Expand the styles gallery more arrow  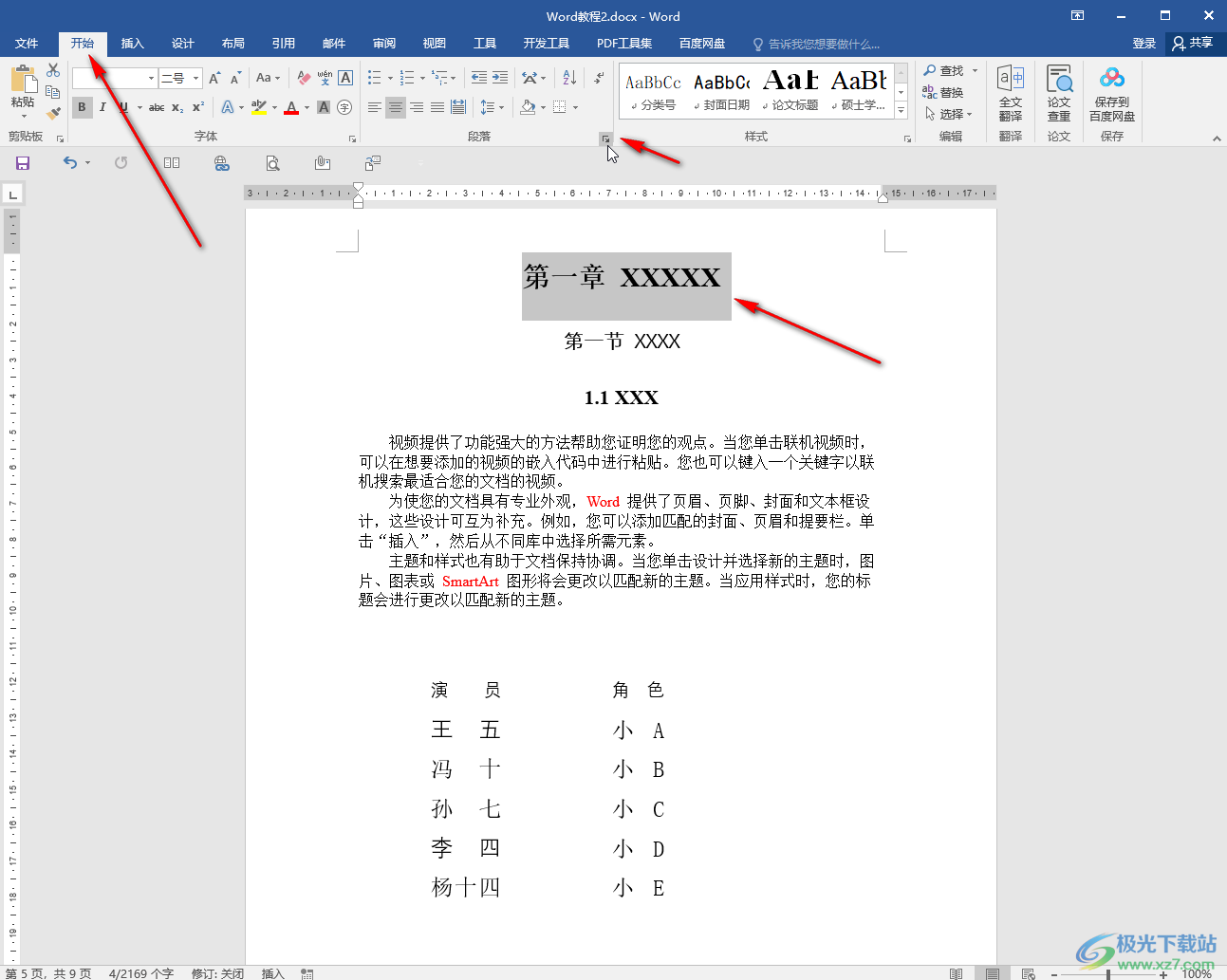coord(902,112)
